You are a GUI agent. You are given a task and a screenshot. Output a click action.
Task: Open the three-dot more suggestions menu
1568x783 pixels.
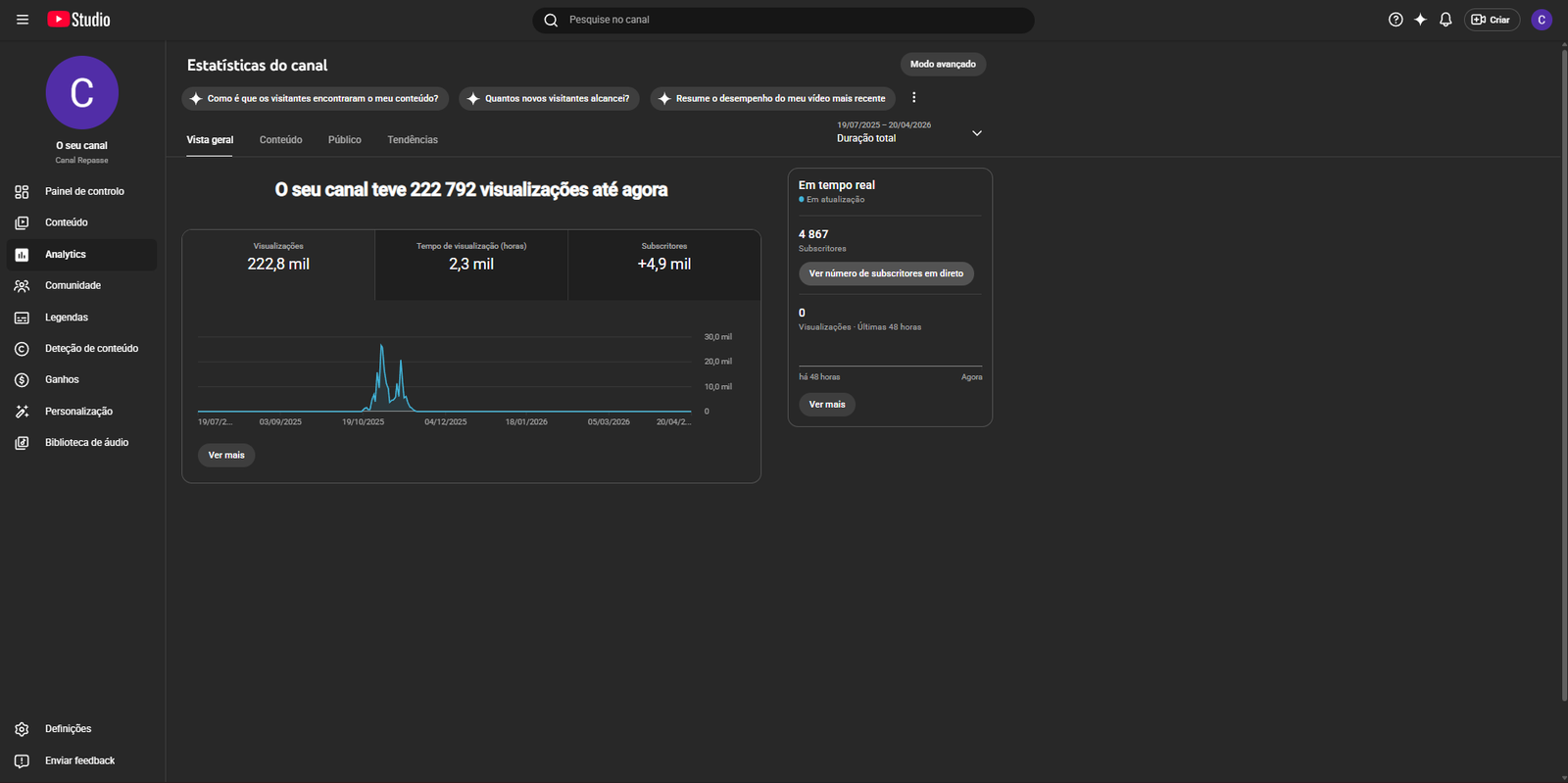tap(913, 98)
